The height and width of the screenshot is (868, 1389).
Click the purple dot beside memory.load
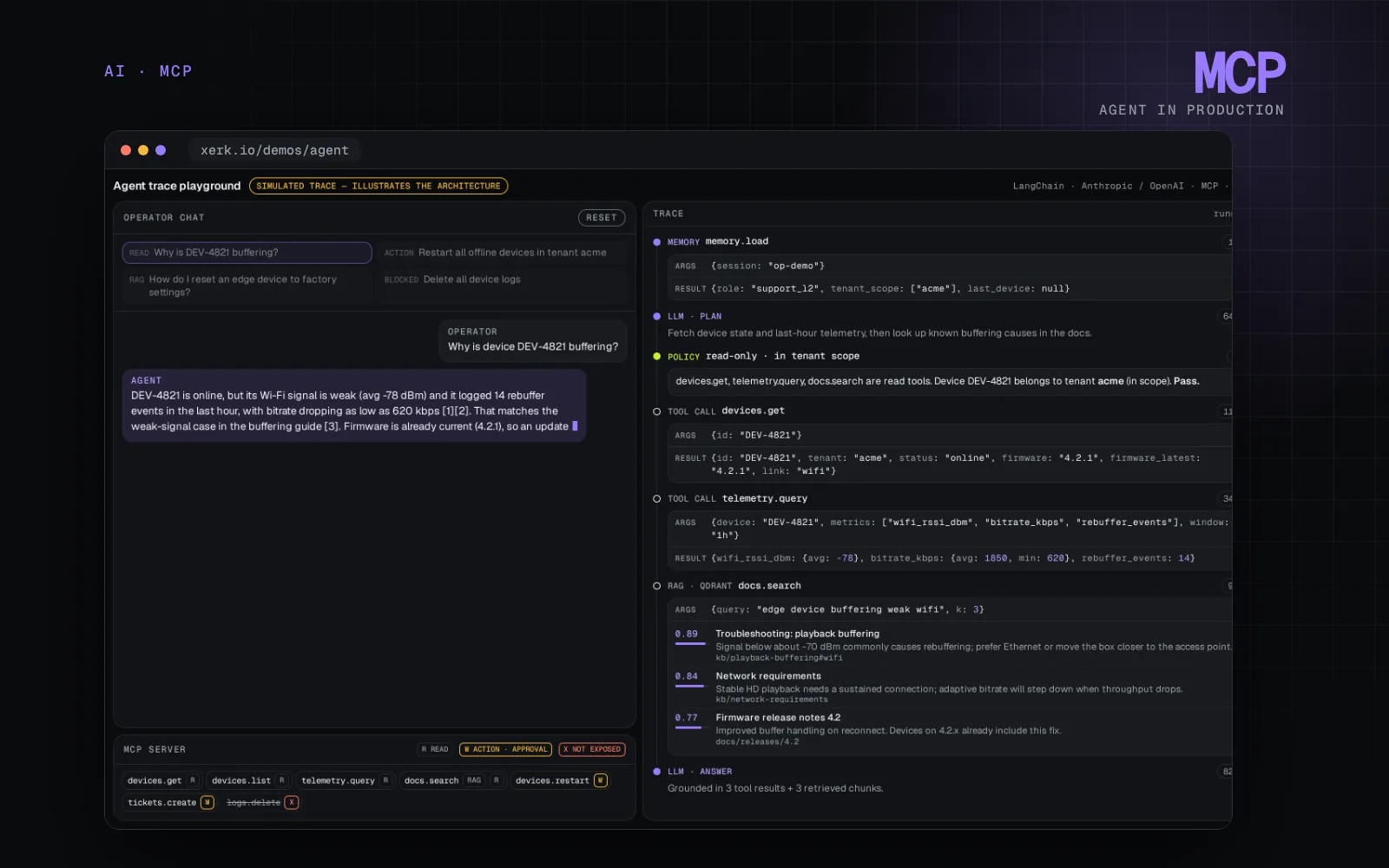(656, 242)
